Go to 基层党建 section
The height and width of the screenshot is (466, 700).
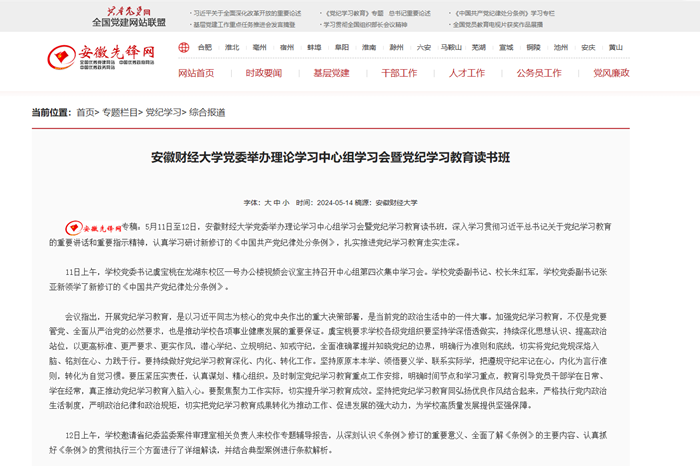pyautogui.click(x=332, y=73)
